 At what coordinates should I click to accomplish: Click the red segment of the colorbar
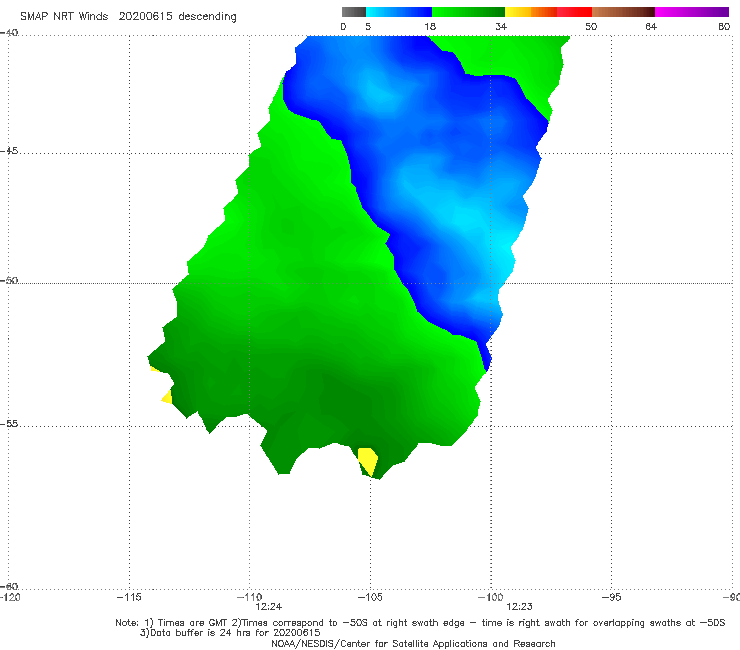pyautogui.click(x=574, y=12)
